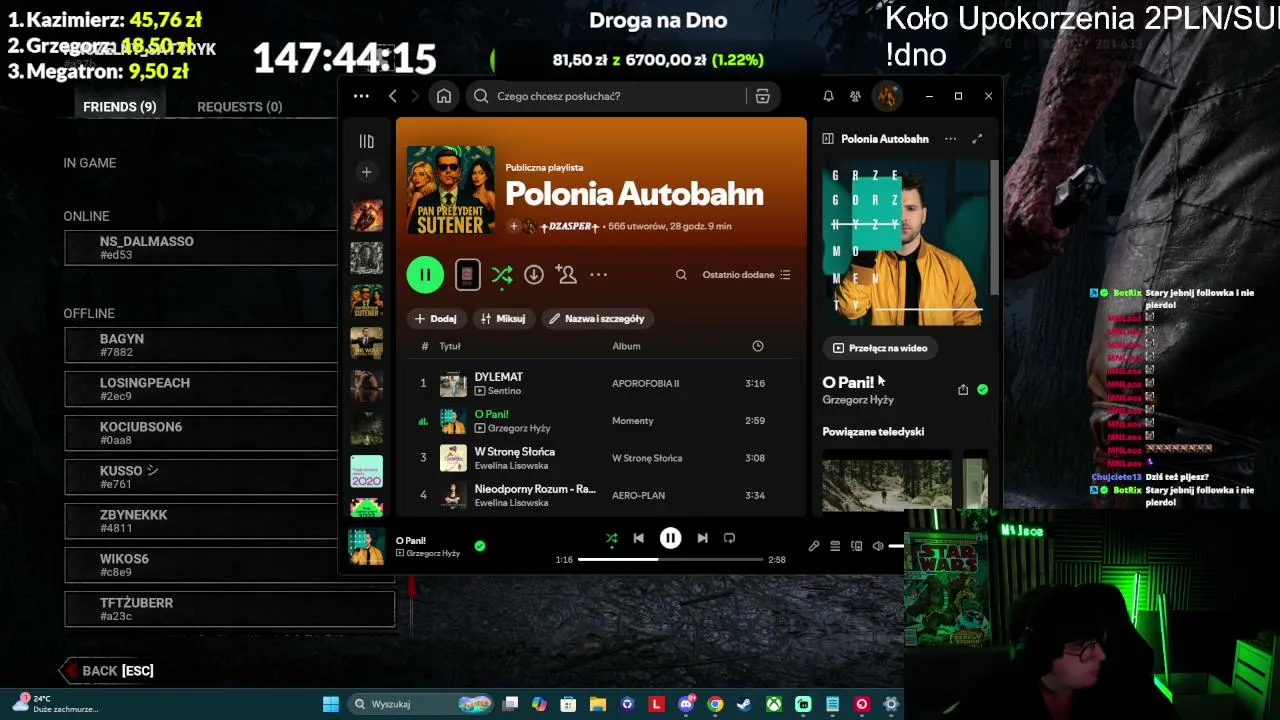
Task: Open the Ostatnio dodane sort dropdown
Action: [x=746, y=275]
